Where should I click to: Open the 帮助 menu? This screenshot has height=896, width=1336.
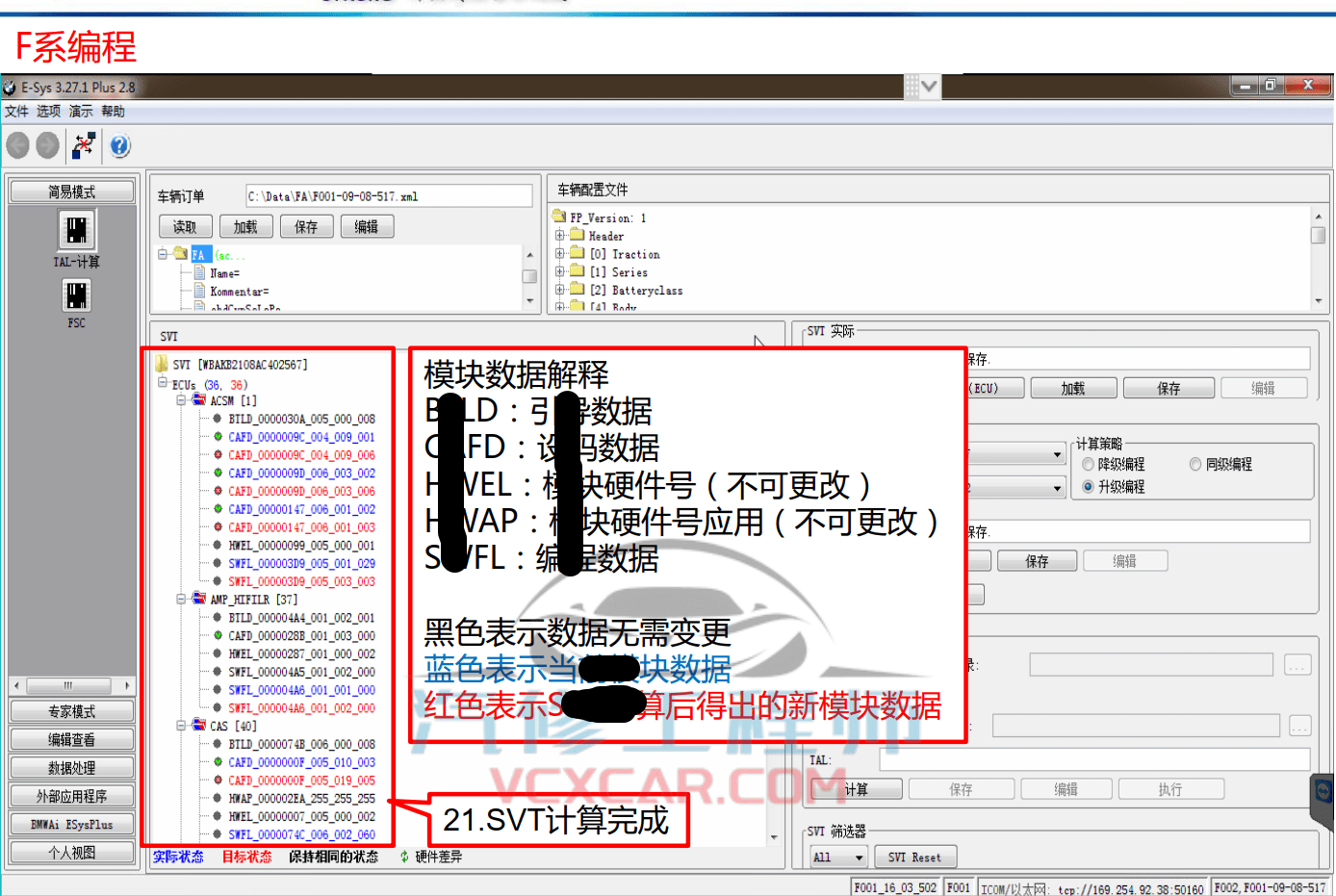click(113, 111)
